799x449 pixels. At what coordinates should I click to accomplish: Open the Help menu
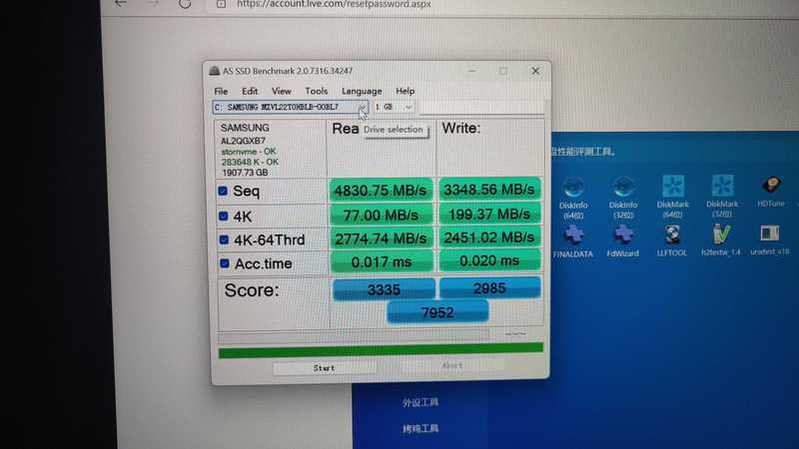[x=405, y=91]
